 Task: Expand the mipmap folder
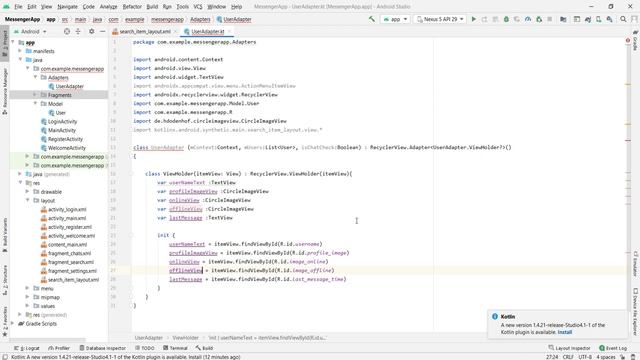(x=28, y=297)
